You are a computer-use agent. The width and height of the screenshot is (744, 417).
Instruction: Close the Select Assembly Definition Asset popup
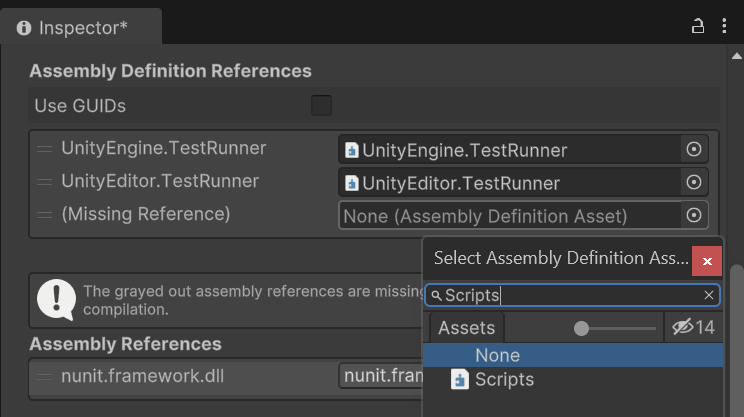click(707, 261)
